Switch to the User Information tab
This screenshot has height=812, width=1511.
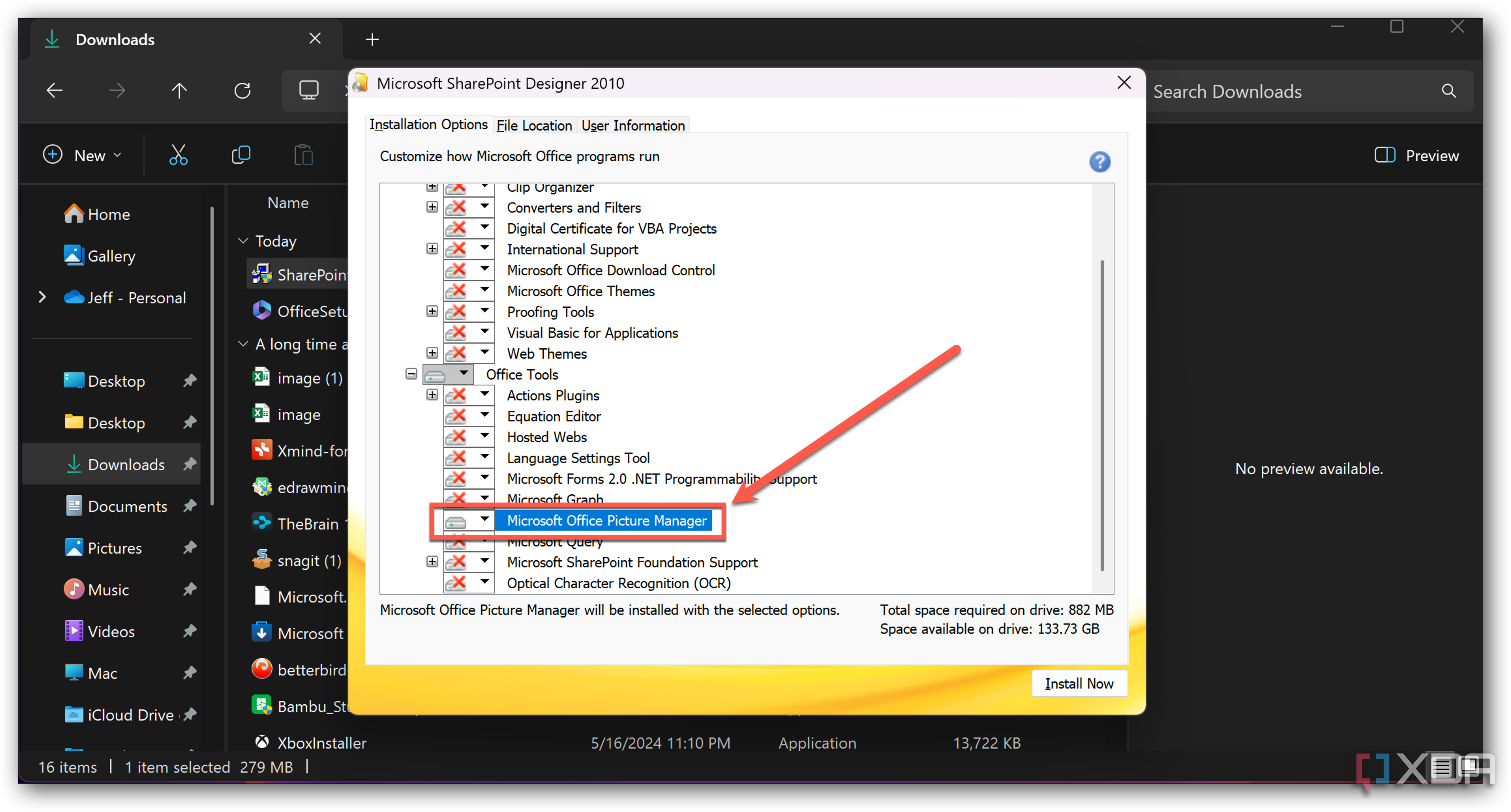[x=633, y=125]
